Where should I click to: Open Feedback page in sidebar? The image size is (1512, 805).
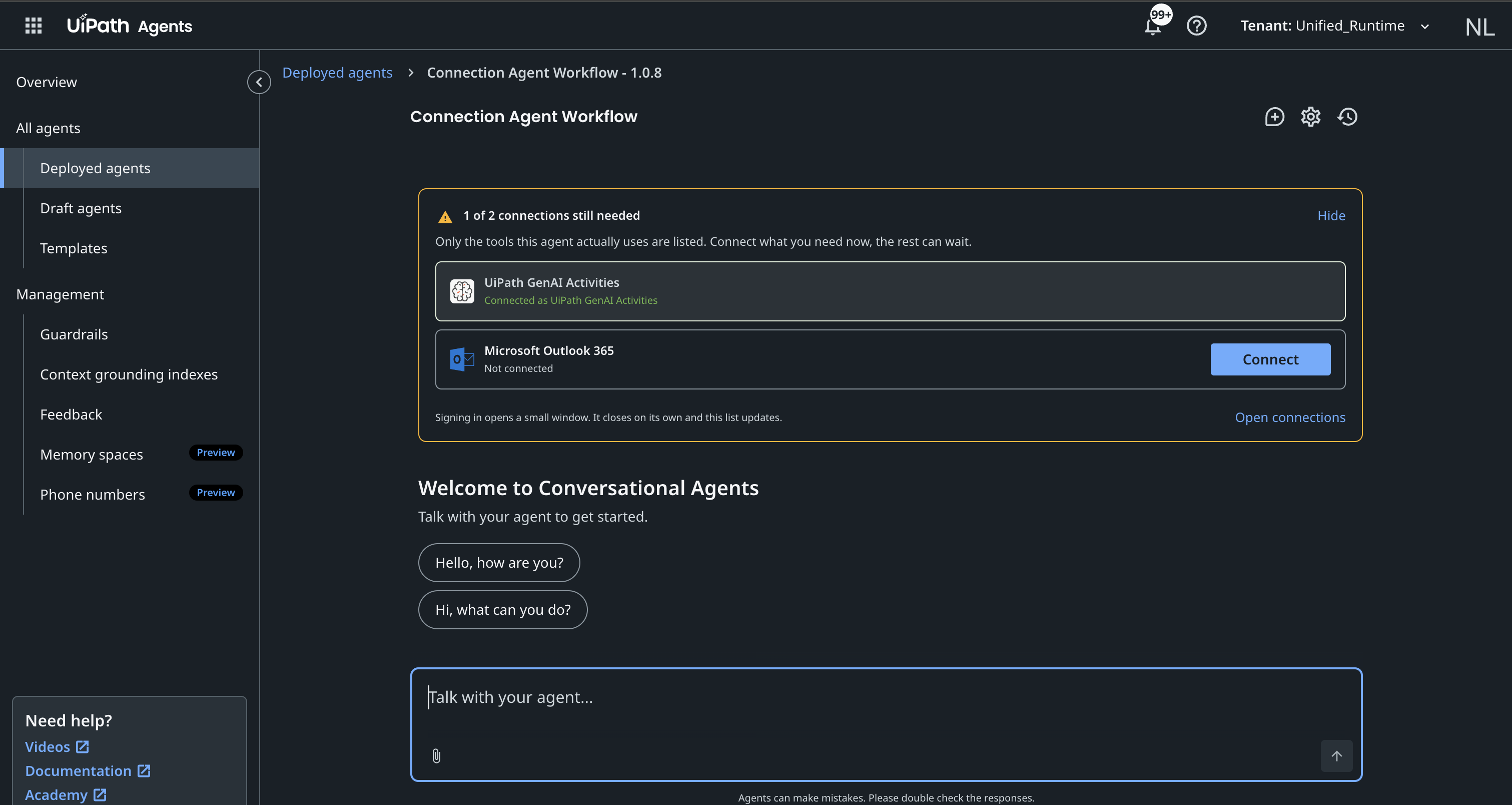[x=71, y=415]
